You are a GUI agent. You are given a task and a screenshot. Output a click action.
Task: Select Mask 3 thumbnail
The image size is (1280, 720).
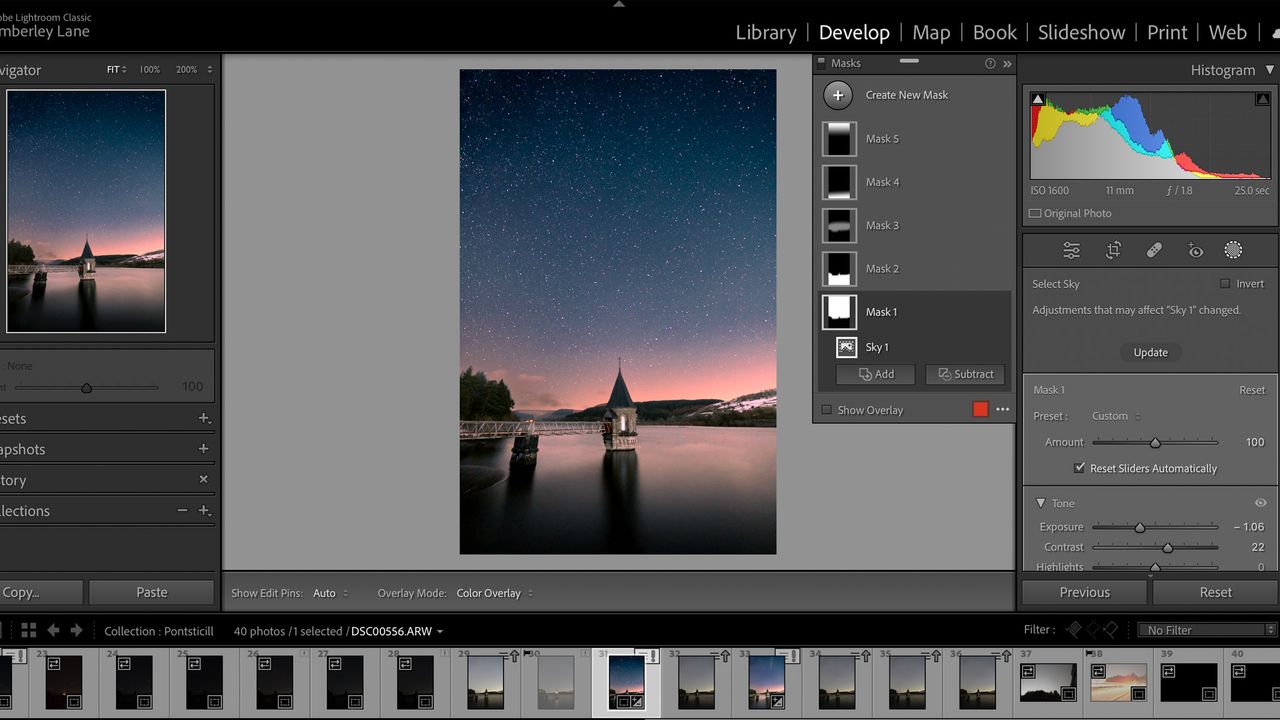point(839,225)
